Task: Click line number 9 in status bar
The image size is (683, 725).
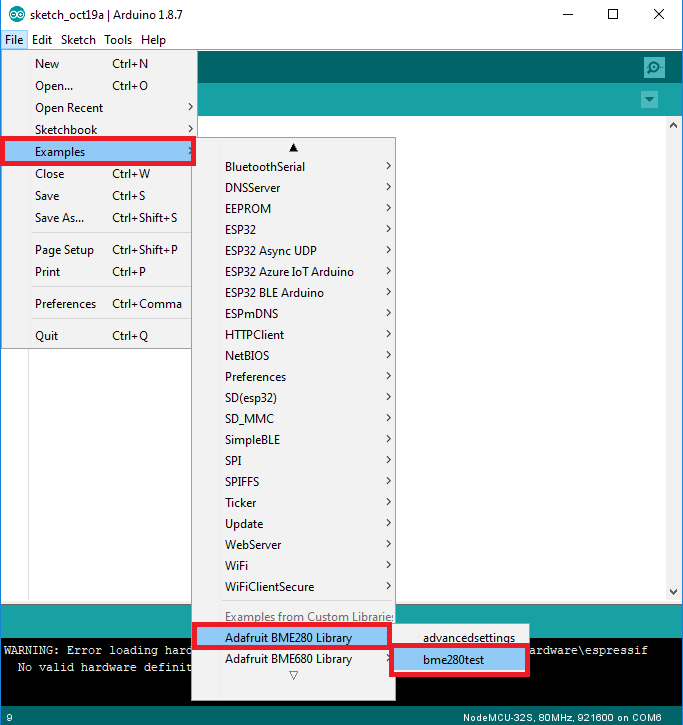Action: pyautogui.click(x=10, y=718)
